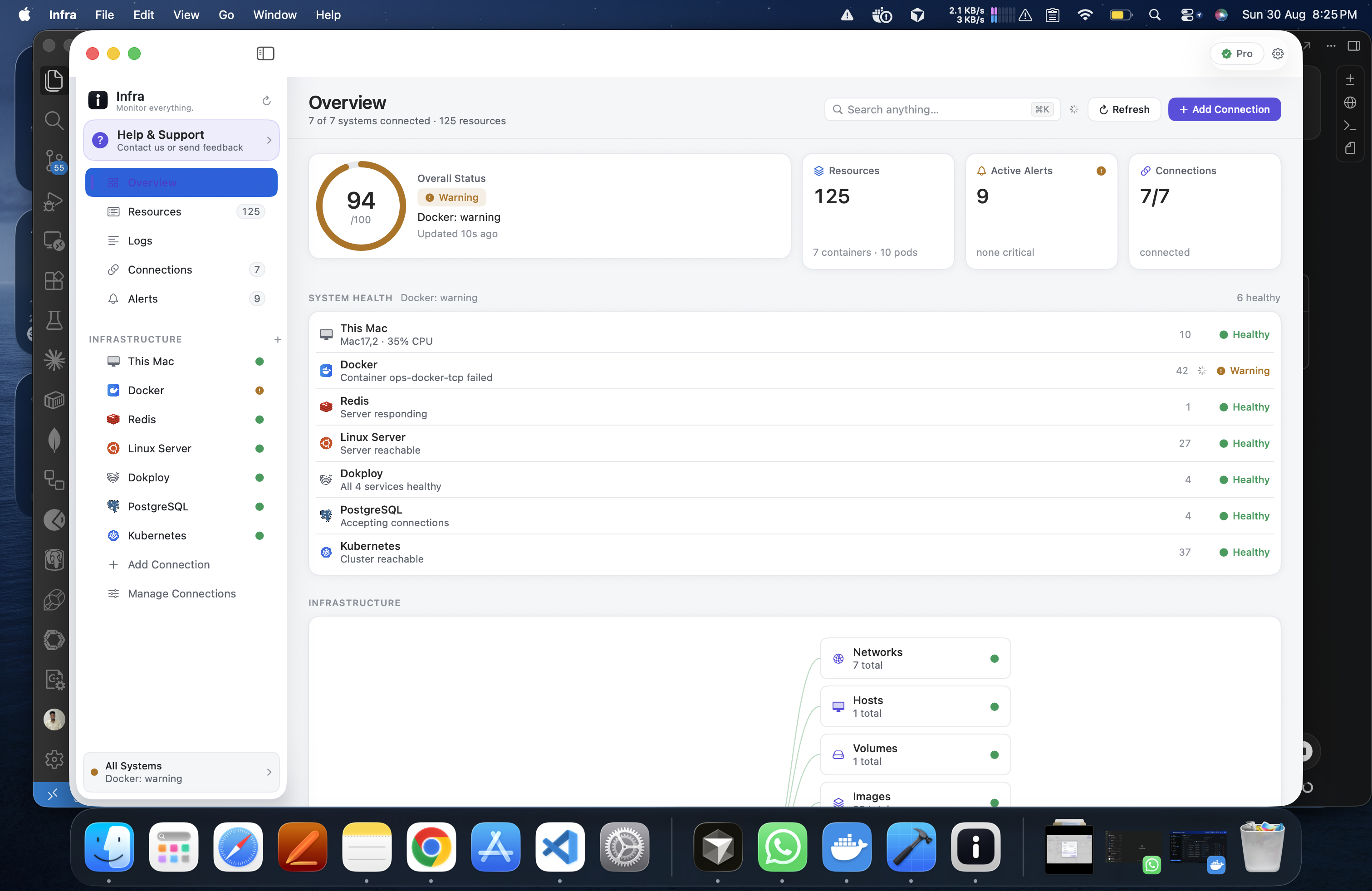Select Dokploy in sidebar infrastructure list
The height and width of the screenshot is (891, 1372).
click(181, 477)
